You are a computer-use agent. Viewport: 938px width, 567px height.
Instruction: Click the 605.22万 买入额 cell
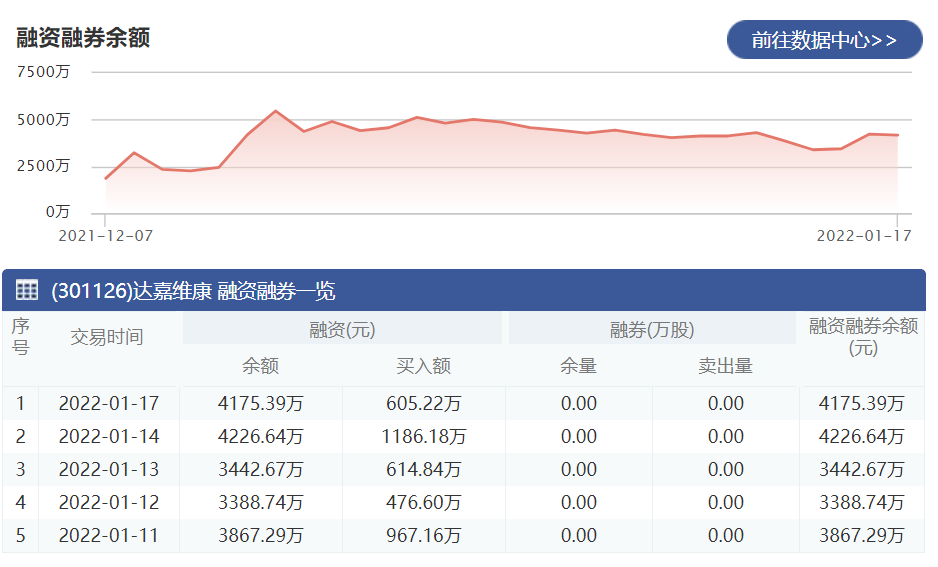coord(424,403)
